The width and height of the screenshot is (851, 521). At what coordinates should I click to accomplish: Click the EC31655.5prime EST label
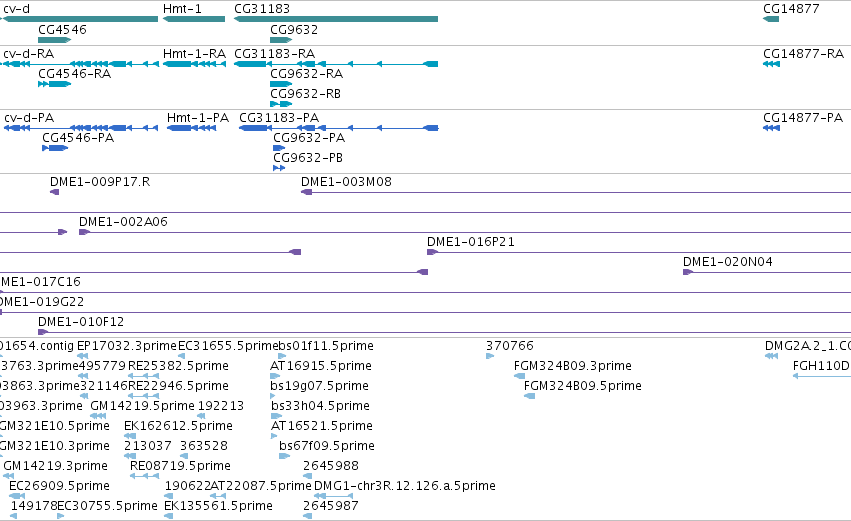[228, 346]
